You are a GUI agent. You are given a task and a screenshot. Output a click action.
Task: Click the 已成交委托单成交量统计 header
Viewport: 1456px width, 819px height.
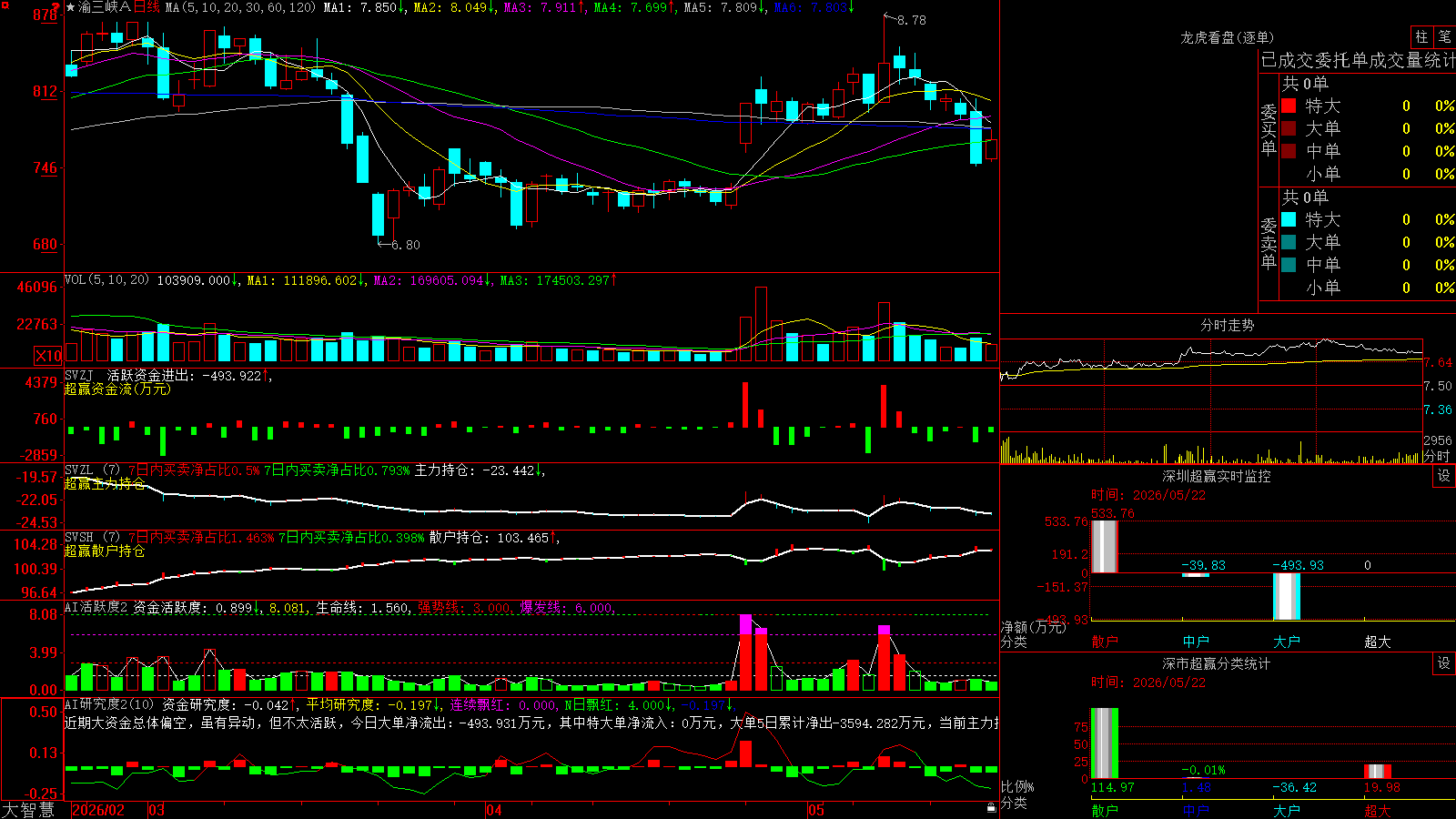click(x=1358, y=60)
